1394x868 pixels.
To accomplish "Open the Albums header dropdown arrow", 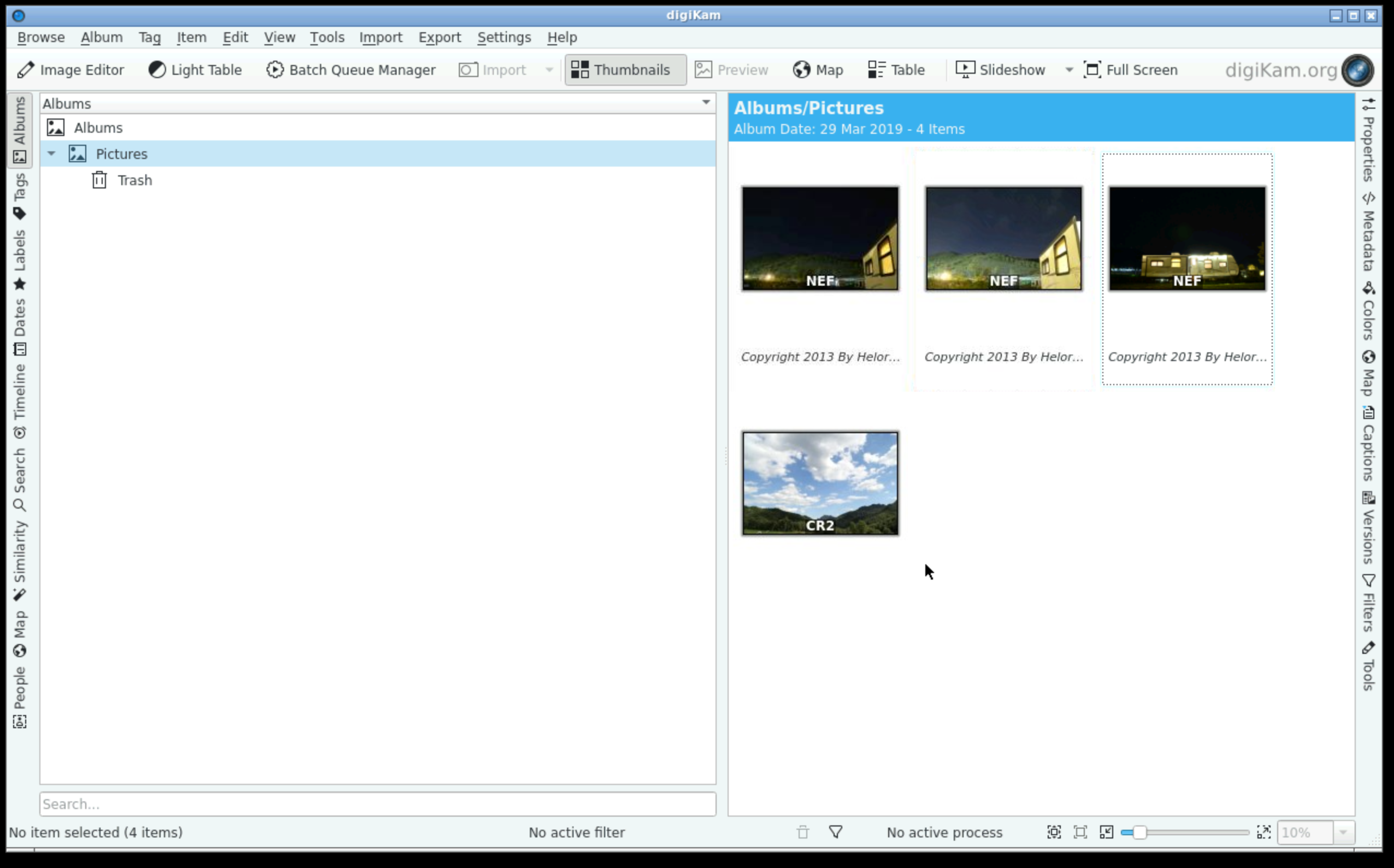I will (x=706, y=103).
